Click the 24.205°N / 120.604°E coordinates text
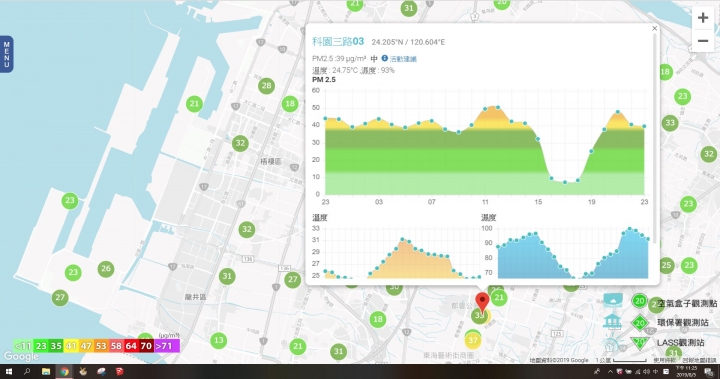The image size is (720, 379). click(408, 42)
